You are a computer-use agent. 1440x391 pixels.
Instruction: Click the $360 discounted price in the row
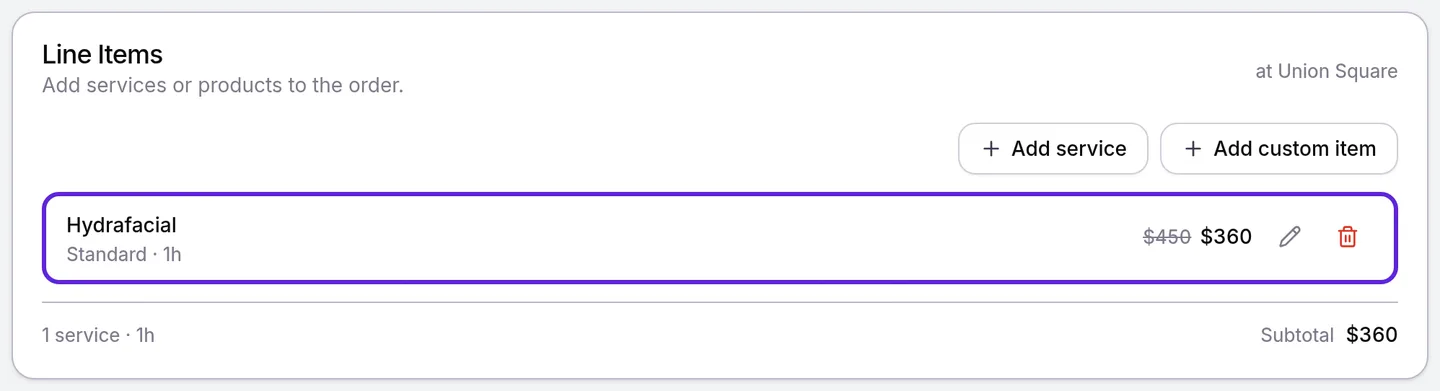tap(1226, 237)
